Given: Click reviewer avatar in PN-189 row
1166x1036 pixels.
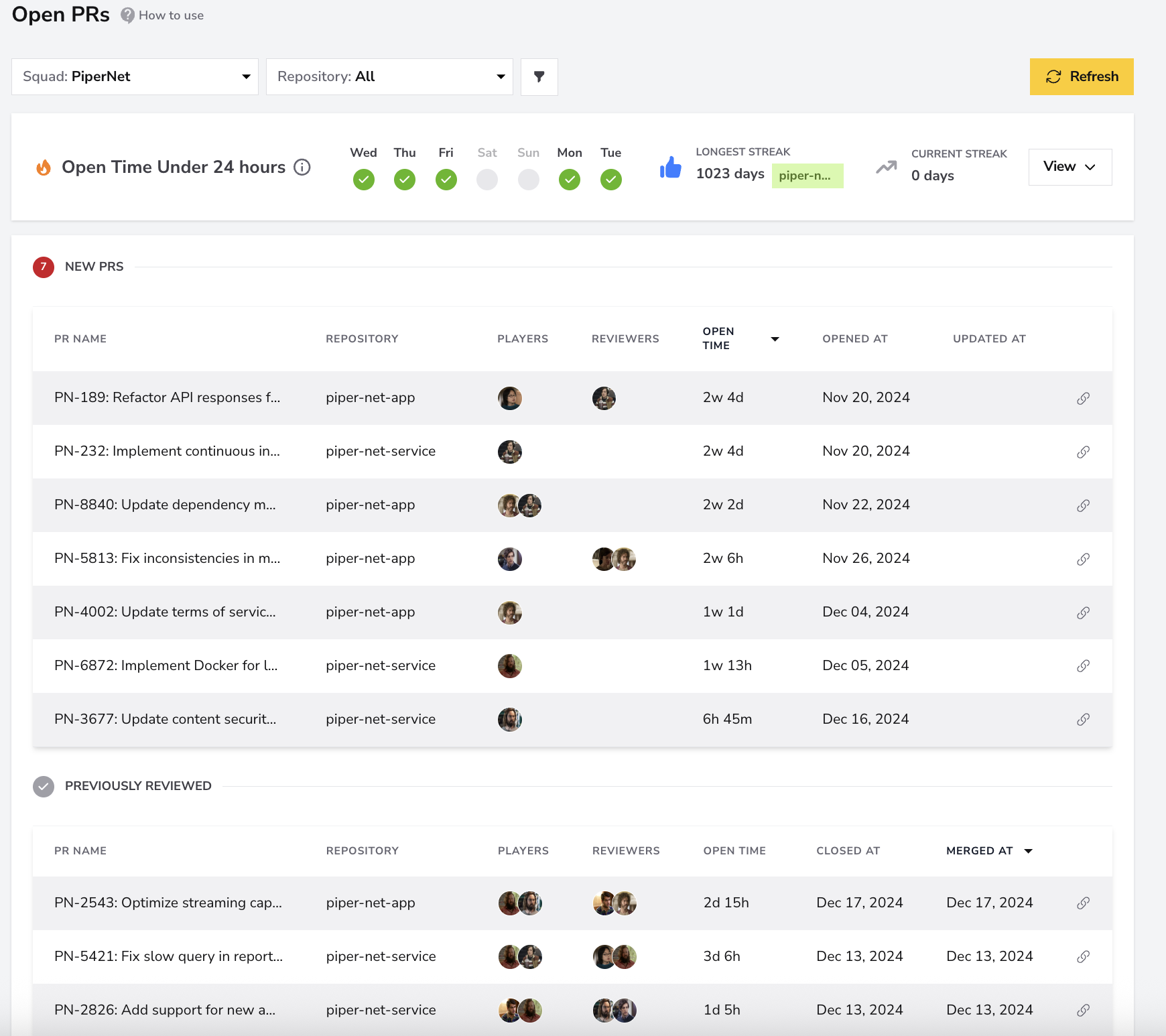Looking at the screenshot, I should [604, 398].
